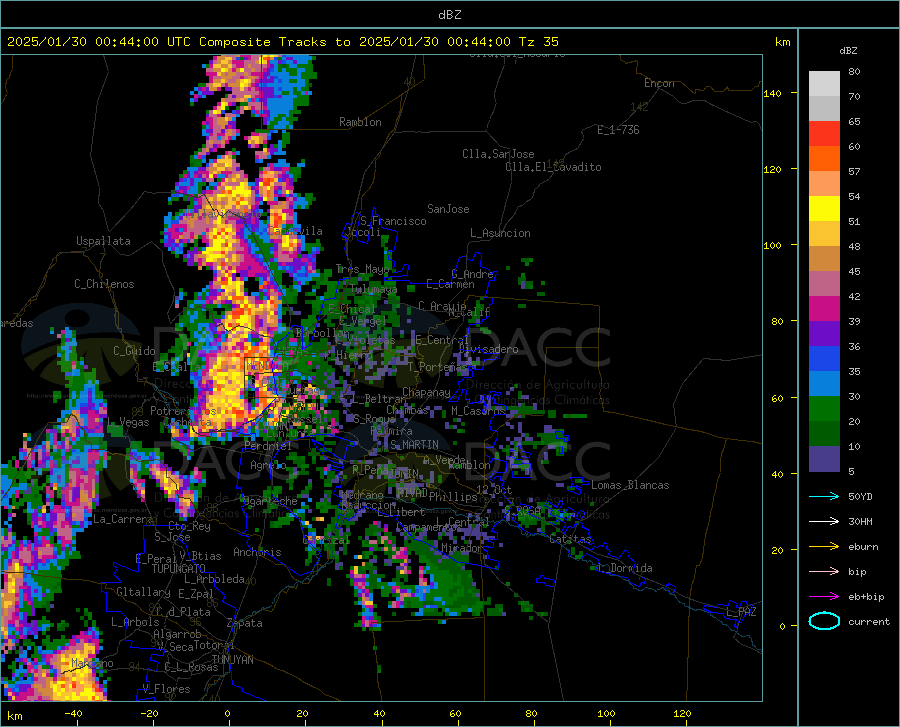Click the Perdriel map label
This screenshot has height=727, width=900.
click(268, 445)
